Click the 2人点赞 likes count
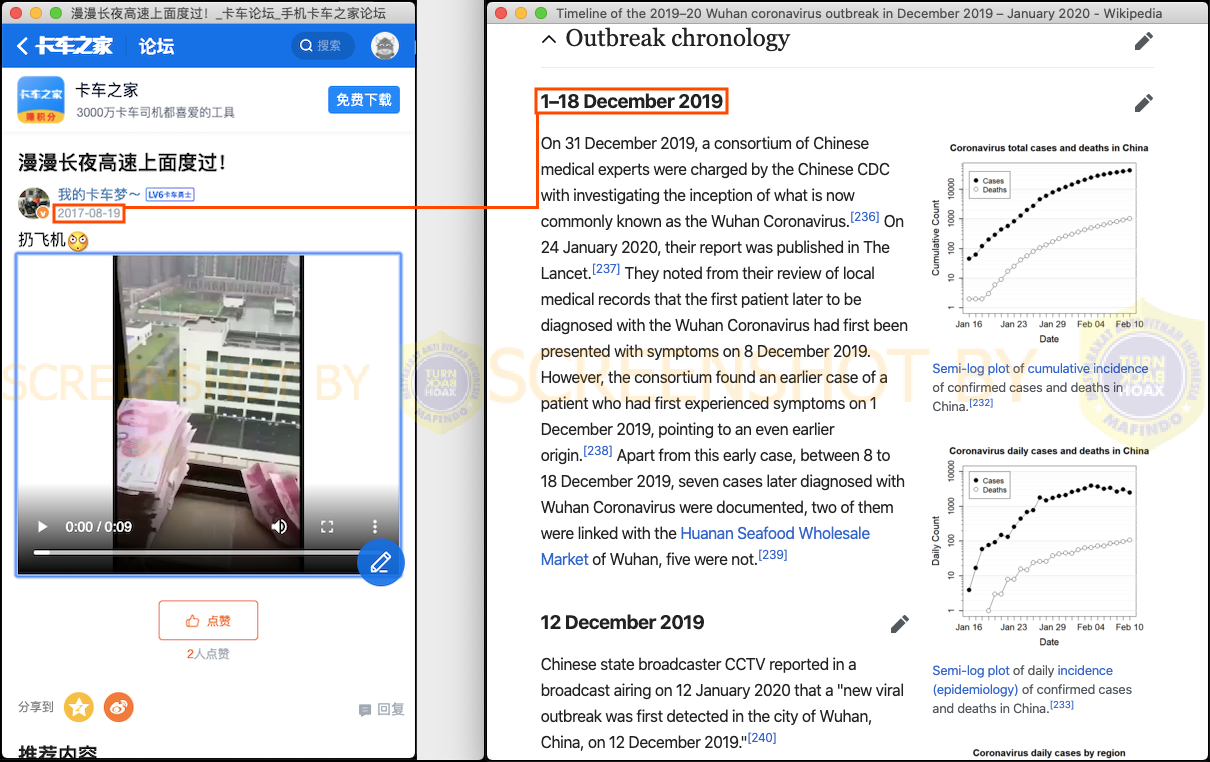Image resolution: width=1210 pixels, height=762 pixels. [208, 654]
